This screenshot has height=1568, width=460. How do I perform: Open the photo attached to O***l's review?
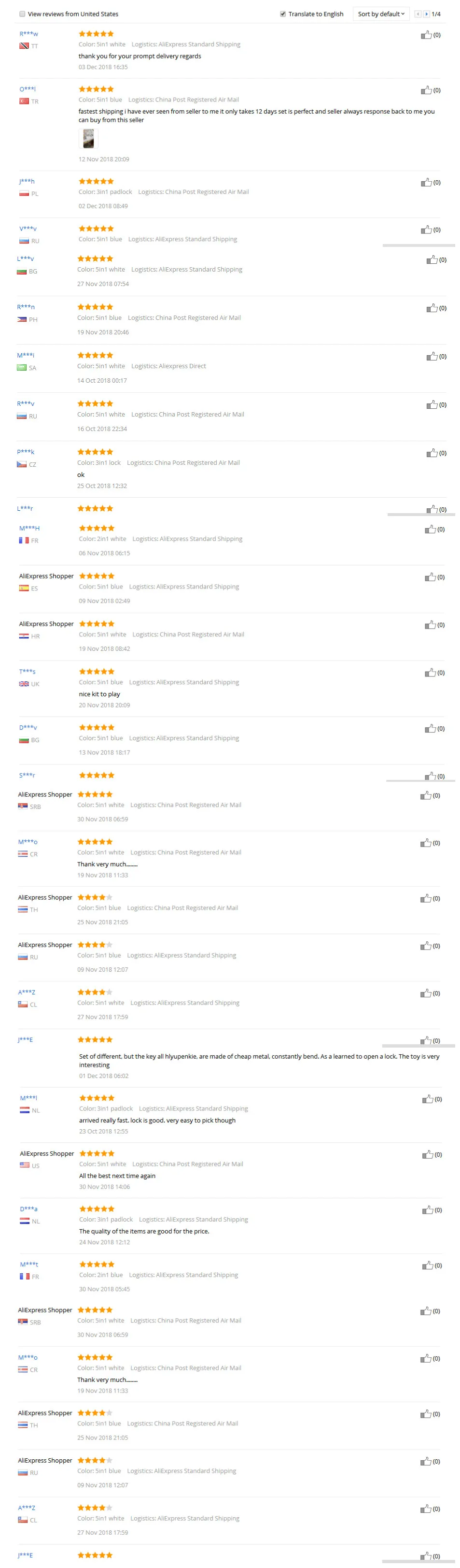(x=89, y=139)
